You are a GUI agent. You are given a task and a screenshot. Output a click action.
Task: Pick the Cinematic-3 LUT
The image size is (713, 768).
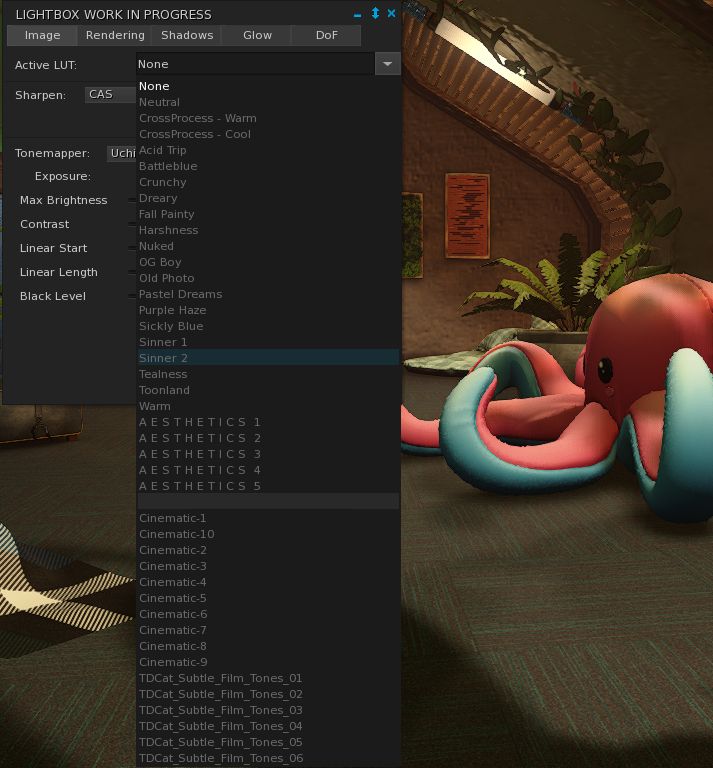tap(268, 566)
